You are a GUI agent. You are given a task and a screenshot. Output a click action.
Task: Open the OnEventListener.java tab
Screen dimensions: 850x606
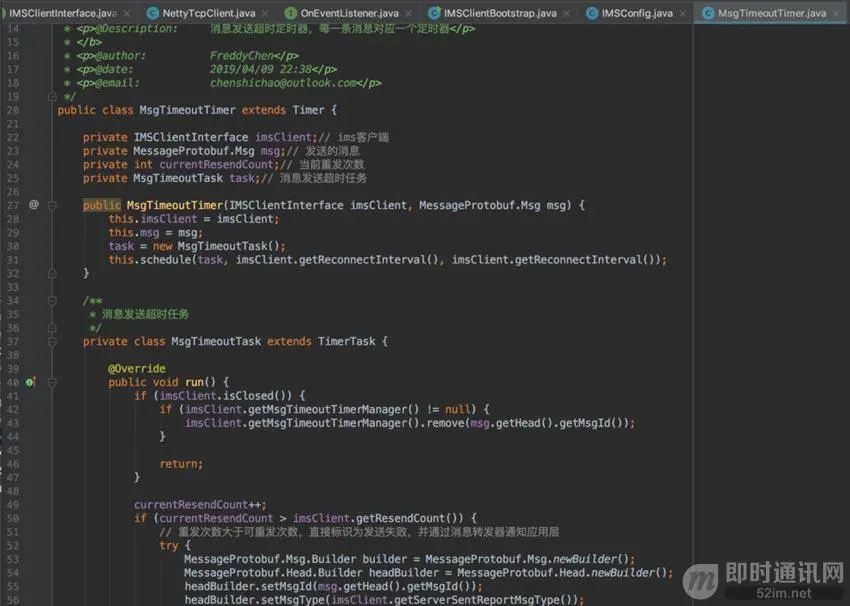[x=350, y=13]
